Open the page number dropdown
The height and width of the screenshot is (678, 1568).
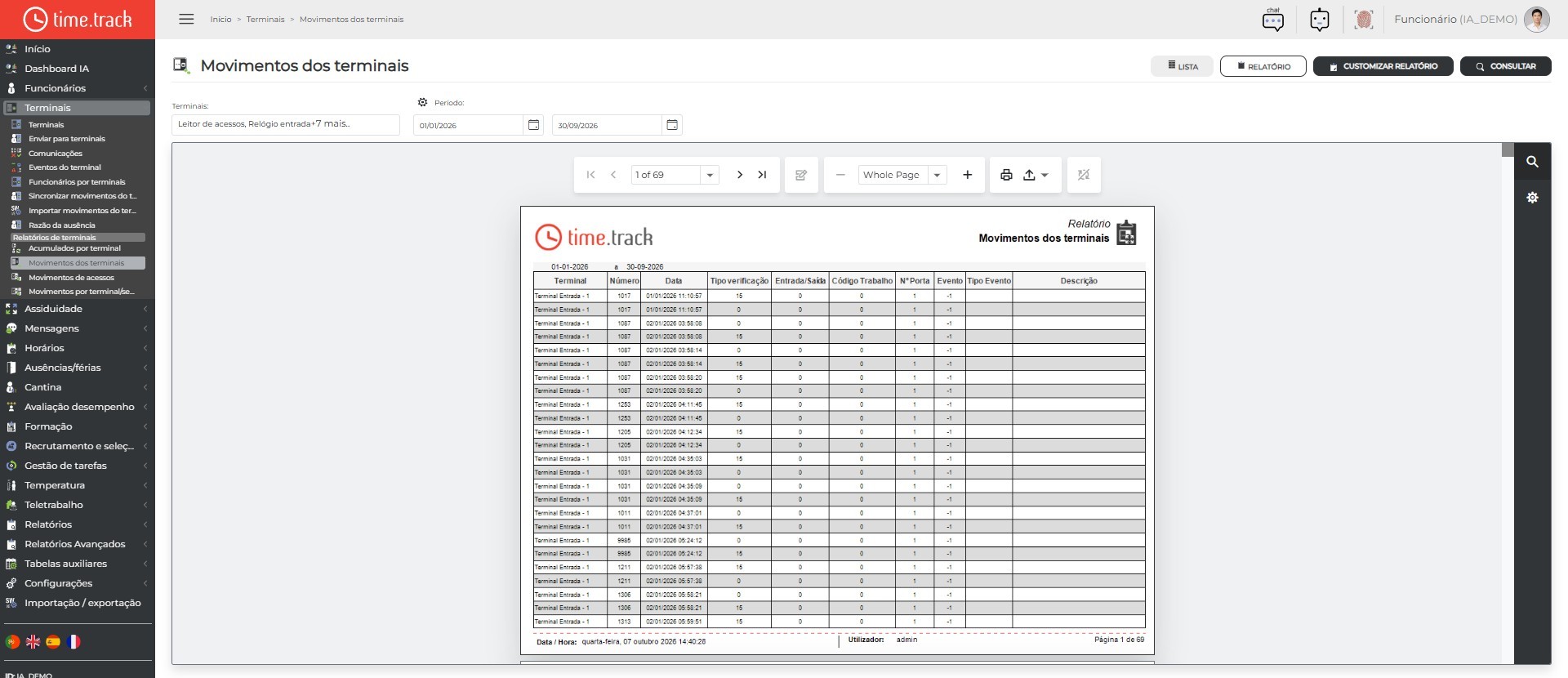coord(710,175)
